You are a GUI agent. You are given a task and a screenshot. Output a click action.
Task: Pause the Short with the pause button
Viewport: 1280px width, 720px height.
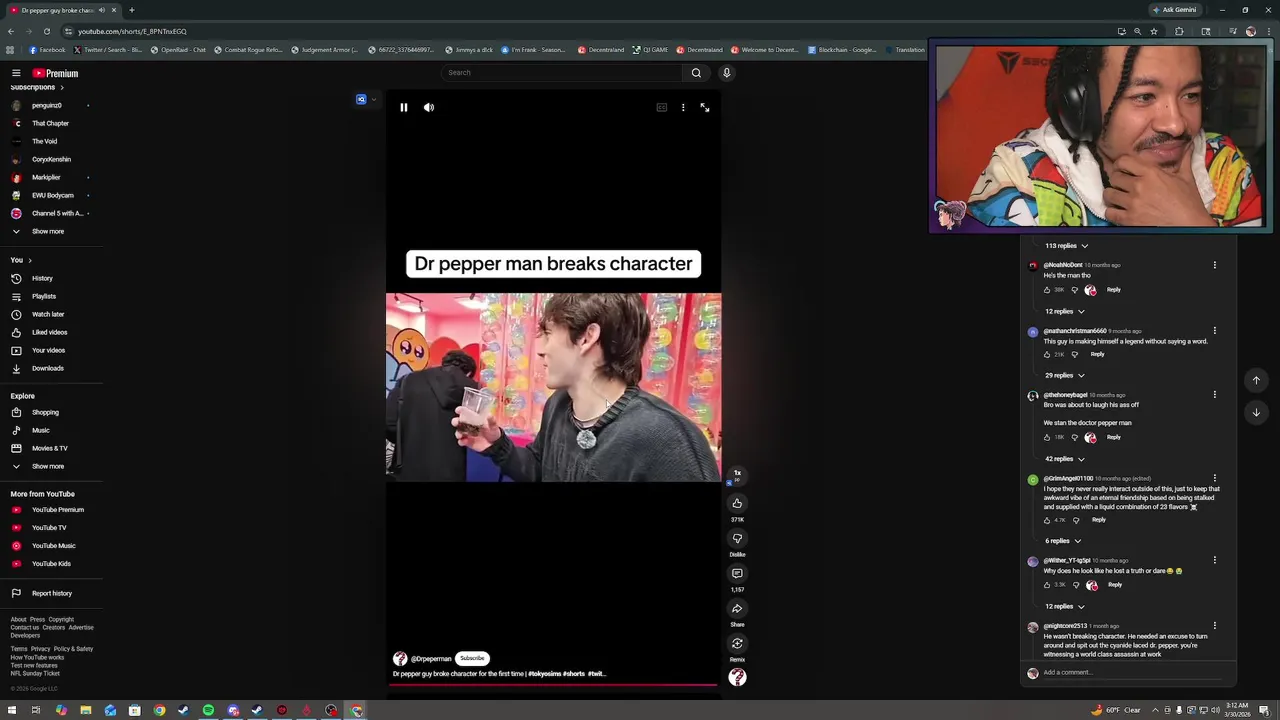click(x=403, y=107)
